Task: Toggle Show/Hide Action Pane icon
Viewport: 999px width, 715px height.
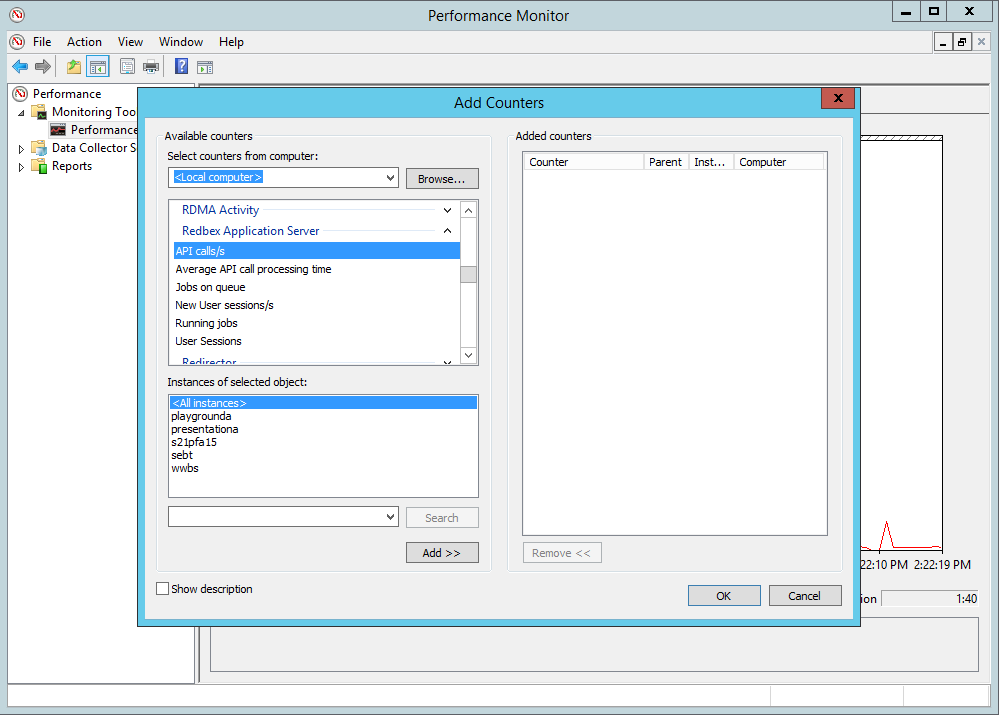Action: pos(205,67)
